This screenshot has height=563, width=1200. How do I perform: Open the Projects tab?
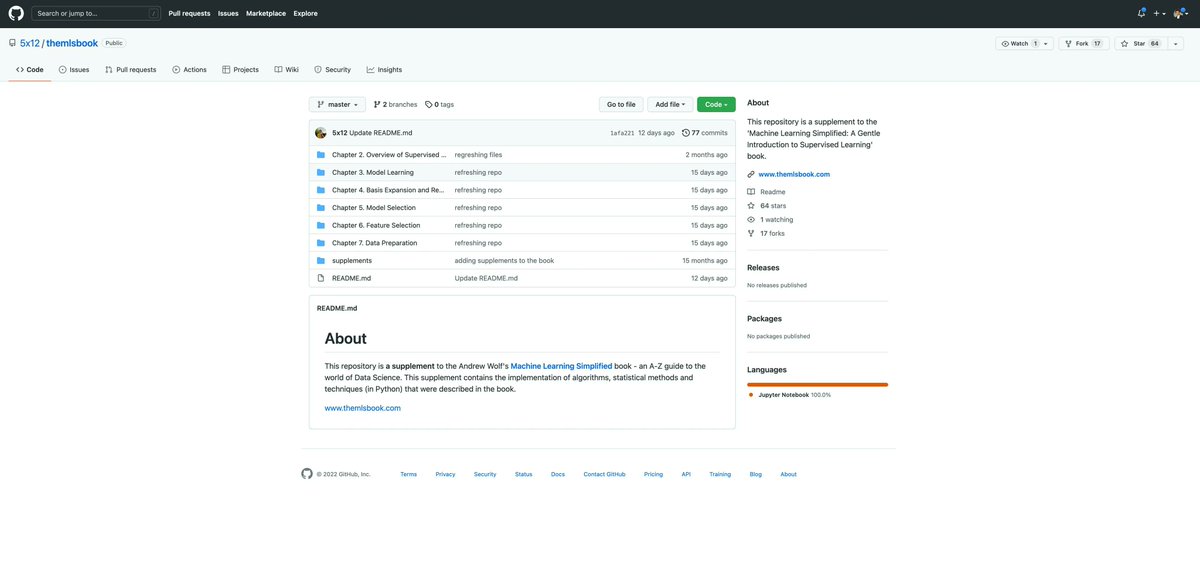[240, 70]
